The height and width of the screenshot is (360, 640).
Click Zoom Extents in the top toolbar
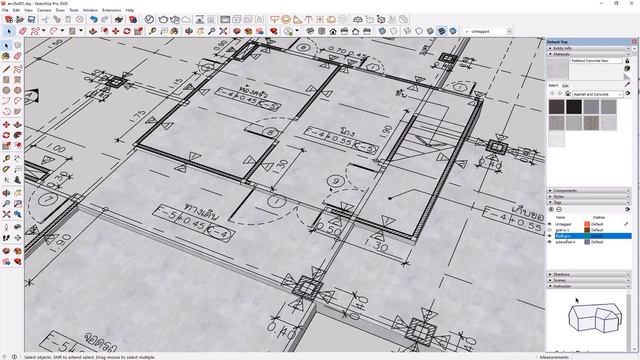(223, 31)
